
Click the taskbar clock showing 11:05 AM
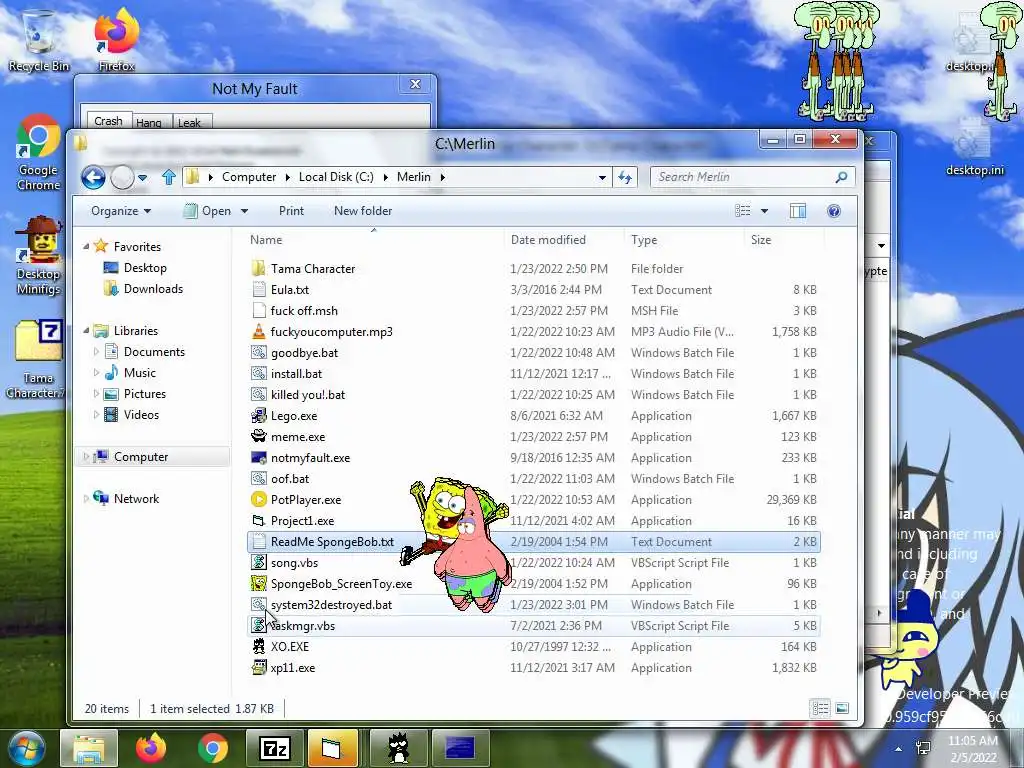972,748
